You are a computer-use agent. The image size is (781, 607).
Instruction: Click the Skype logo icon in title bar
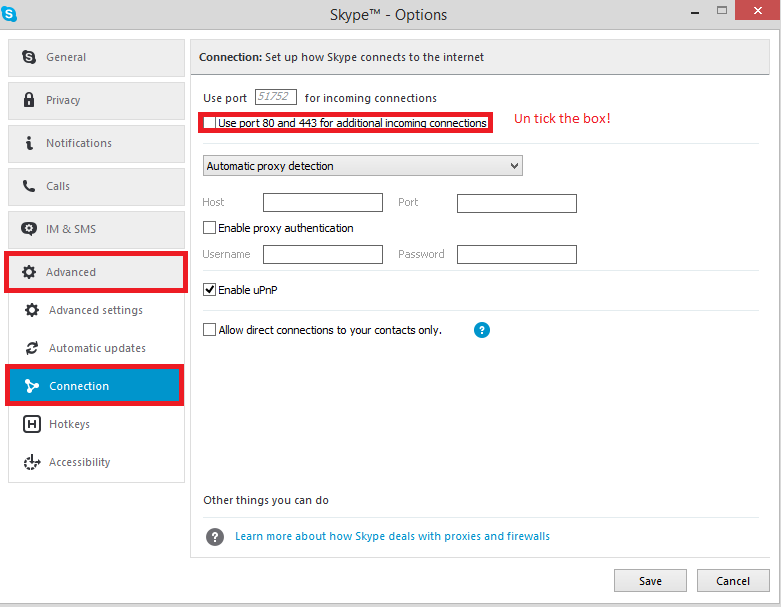8,14
